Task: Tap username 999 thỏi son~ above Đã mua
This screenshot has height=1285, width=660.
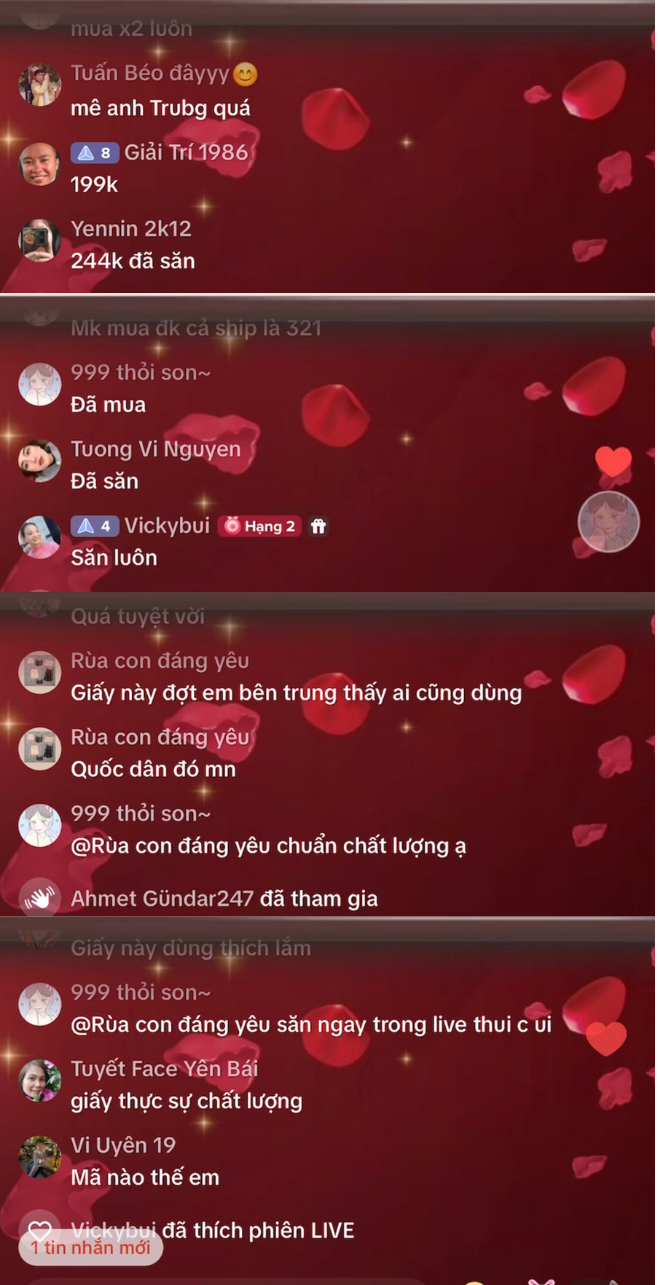Action: coord(141,373)
